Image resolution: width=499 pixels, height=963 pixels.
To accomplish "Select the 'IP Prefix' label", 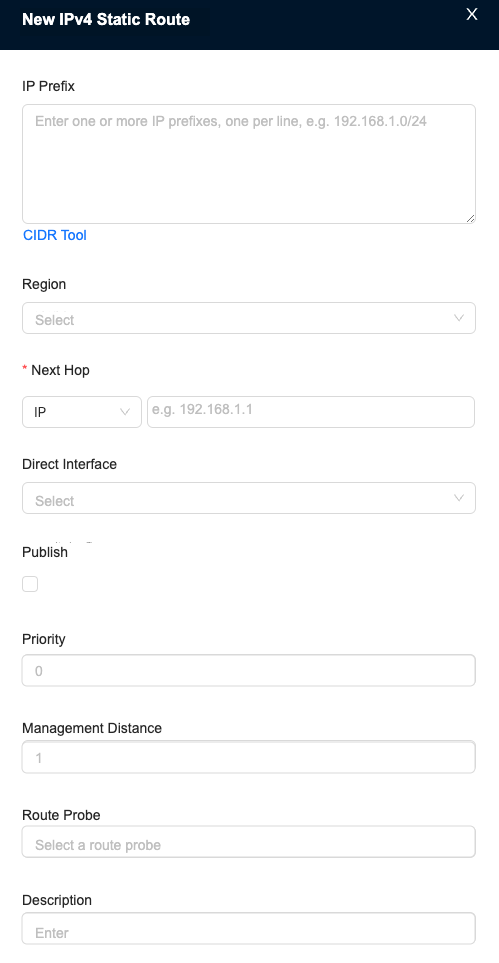I will point(49,87).
